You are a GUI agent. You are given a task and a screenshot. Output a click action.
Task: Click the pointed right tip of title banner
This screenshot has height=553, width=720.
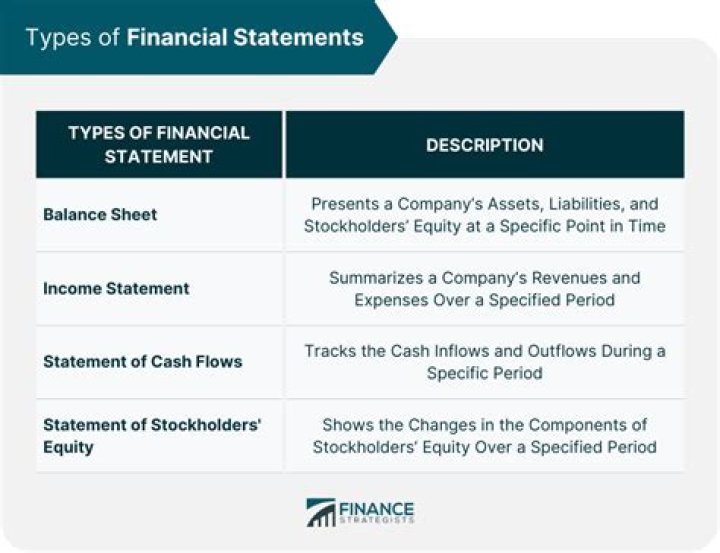click(392, 38)
